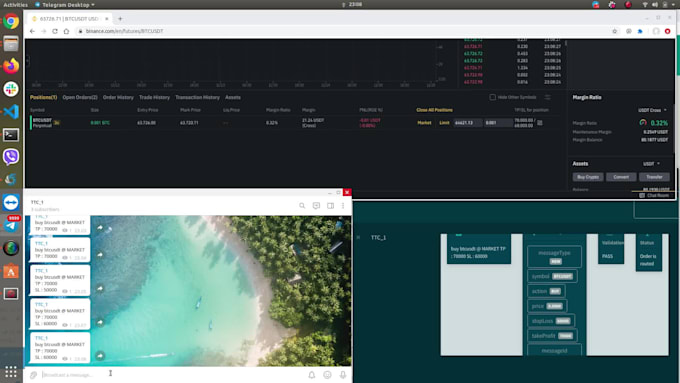Click the voice message microphone icon

[343, 375]
